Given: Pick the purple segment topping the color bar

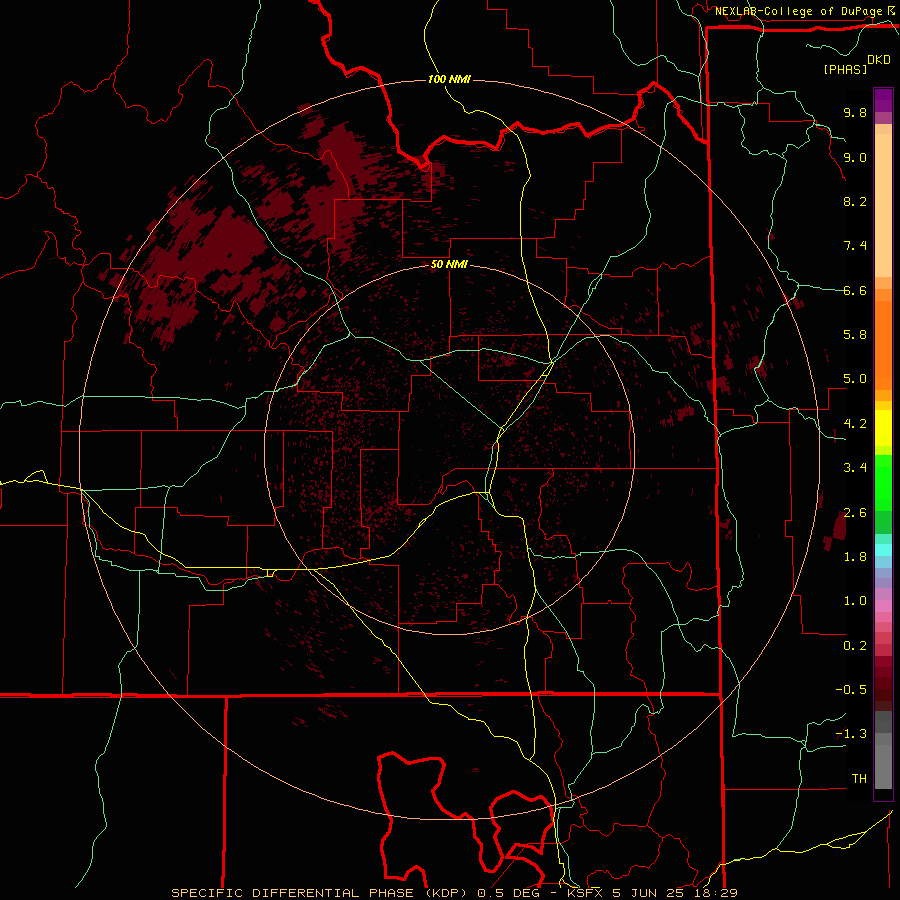Looking at the screenshot, I should (883, 100).
